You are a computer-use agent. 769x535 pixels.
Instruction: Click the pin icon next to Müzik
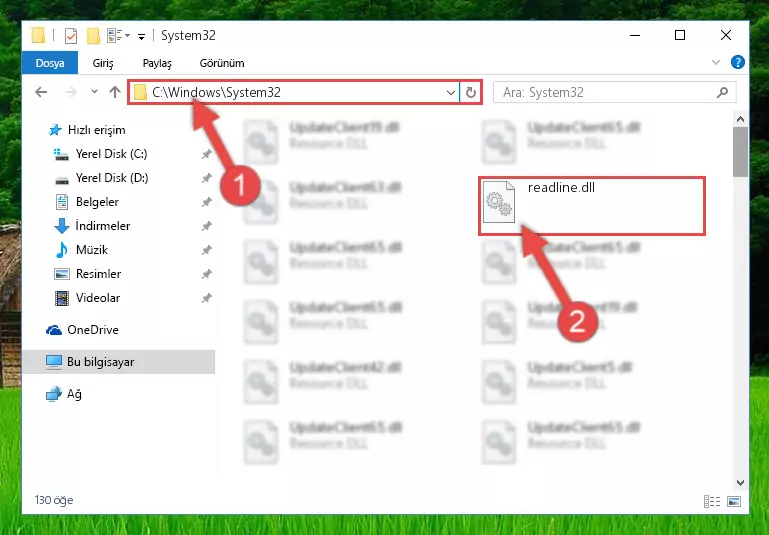[x=206, y=250]
